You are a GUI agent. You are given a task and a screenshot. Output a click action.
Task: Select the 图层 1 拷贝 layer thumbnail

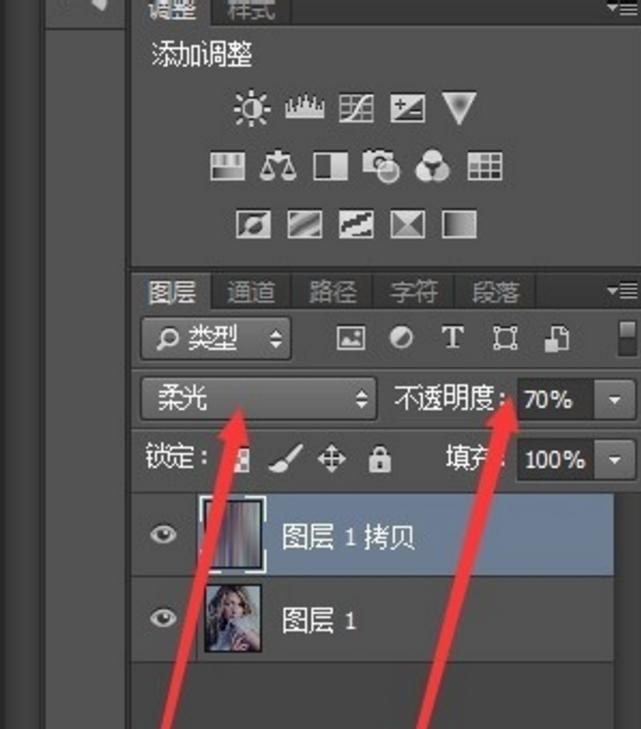pos(233,534)
